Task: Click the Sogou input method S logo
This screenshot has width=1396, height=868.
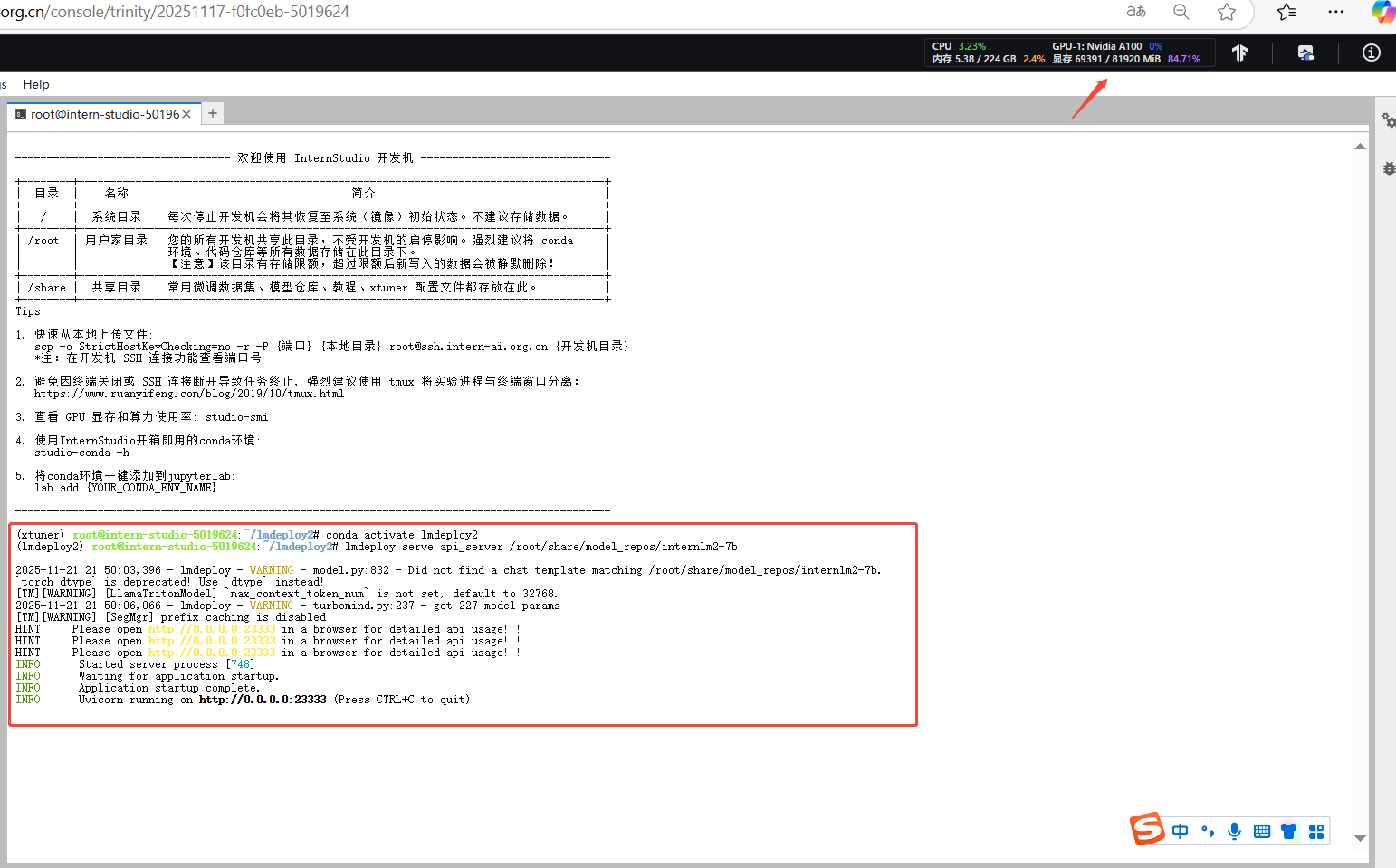Action: [x=1147, y=828]
